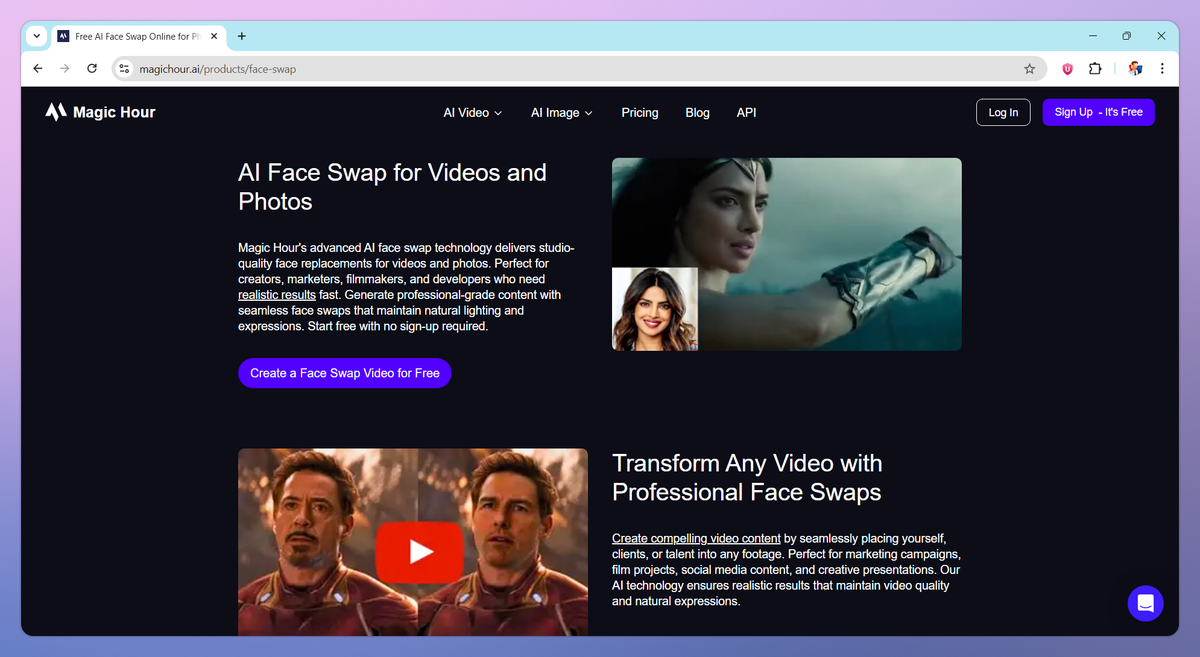Click the Log In button
The image size is (1200, 657).
point(1003,112)
